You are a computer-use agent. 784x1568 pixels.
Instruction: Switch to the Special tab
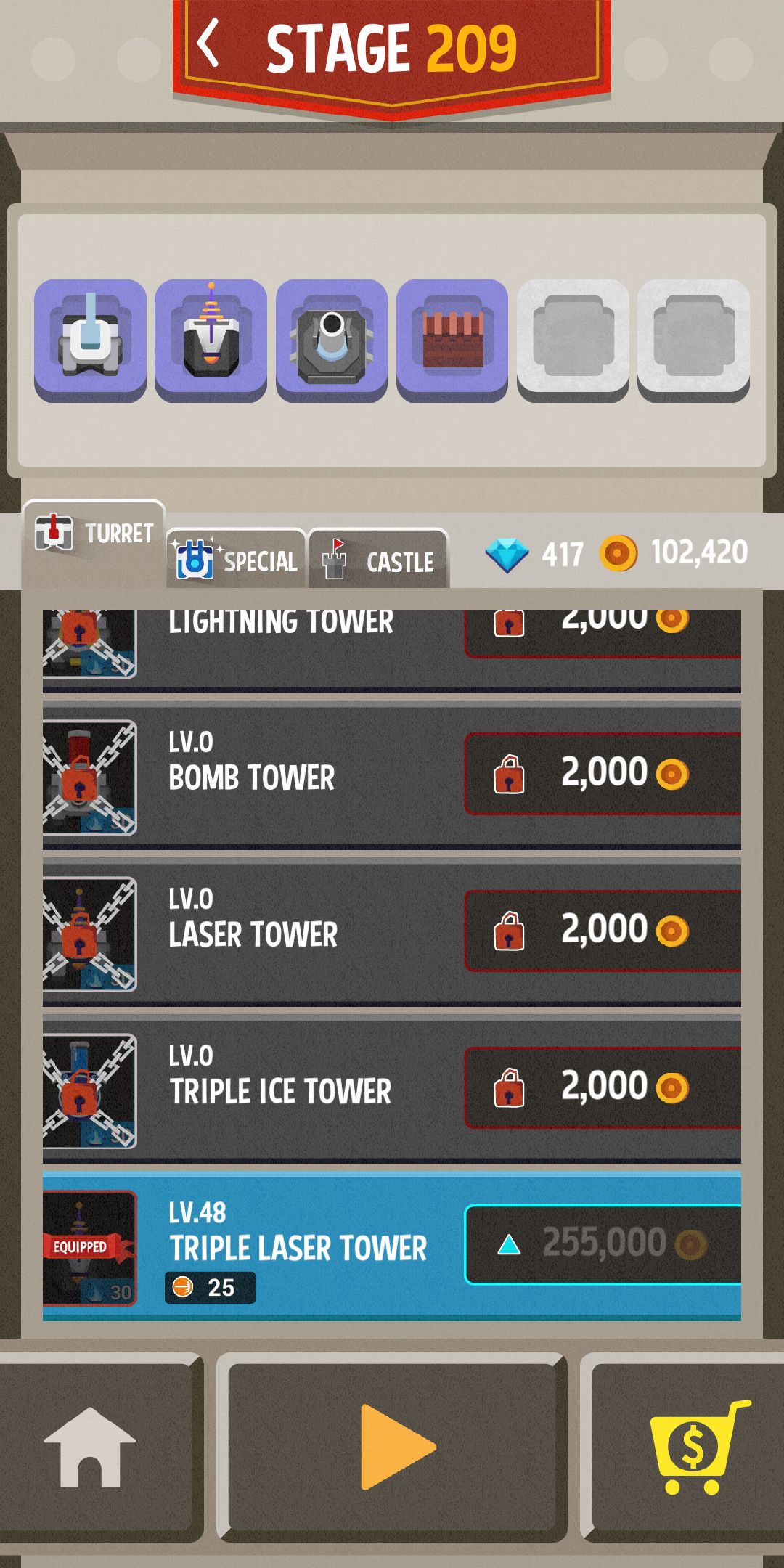237,559
